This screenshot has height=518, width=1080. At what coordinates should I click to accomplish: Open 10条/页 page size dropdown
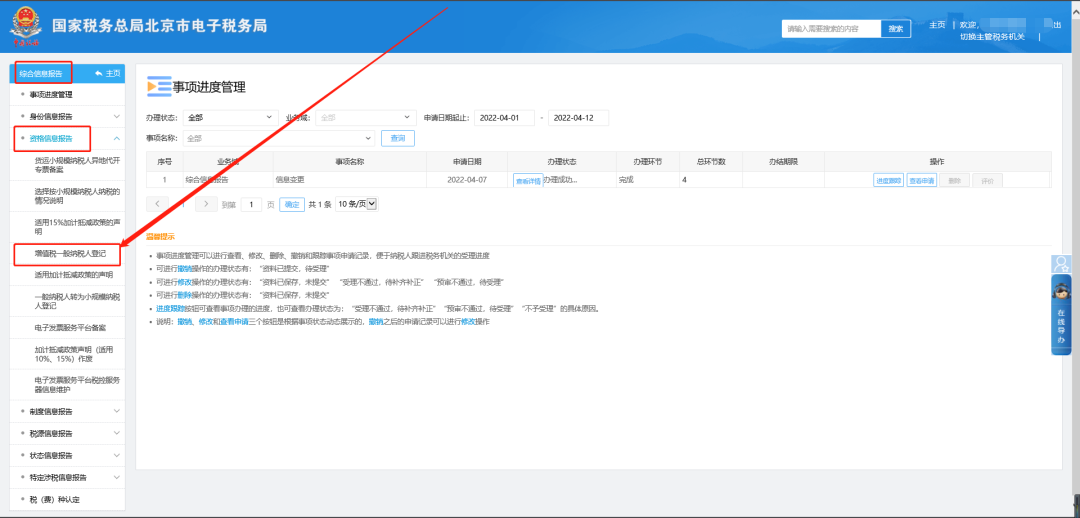pyautogui.click(x=356, y=204)
